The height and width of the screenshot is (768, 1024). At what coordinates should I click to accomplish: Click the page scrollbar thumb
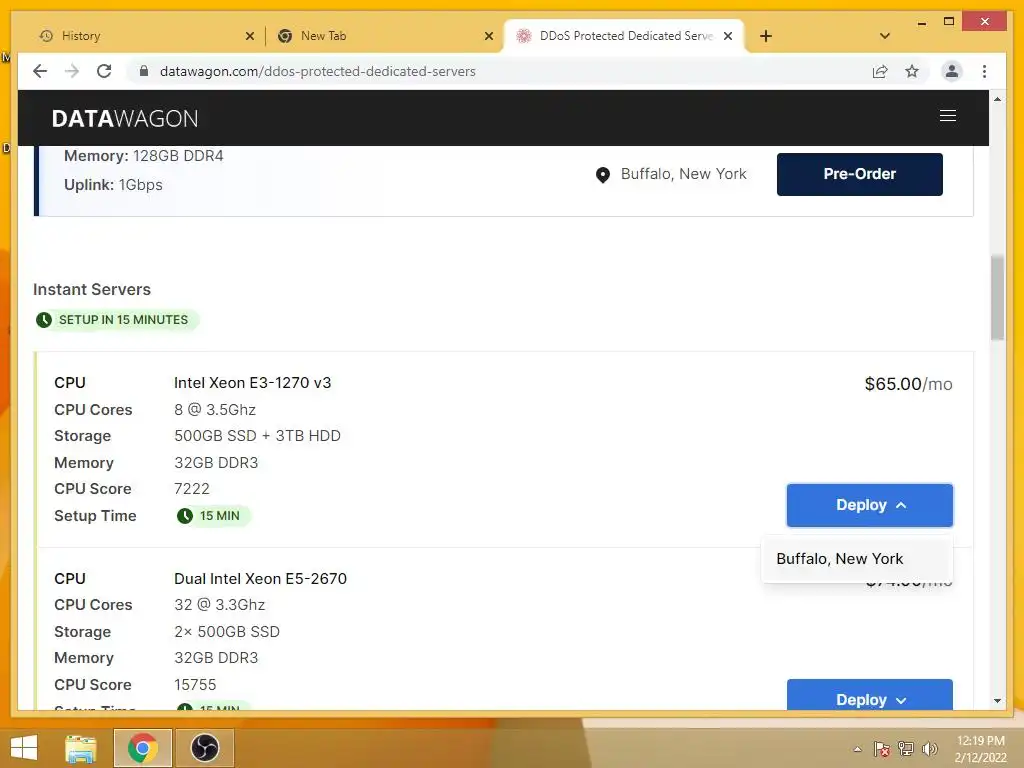[x=997, y=298]
